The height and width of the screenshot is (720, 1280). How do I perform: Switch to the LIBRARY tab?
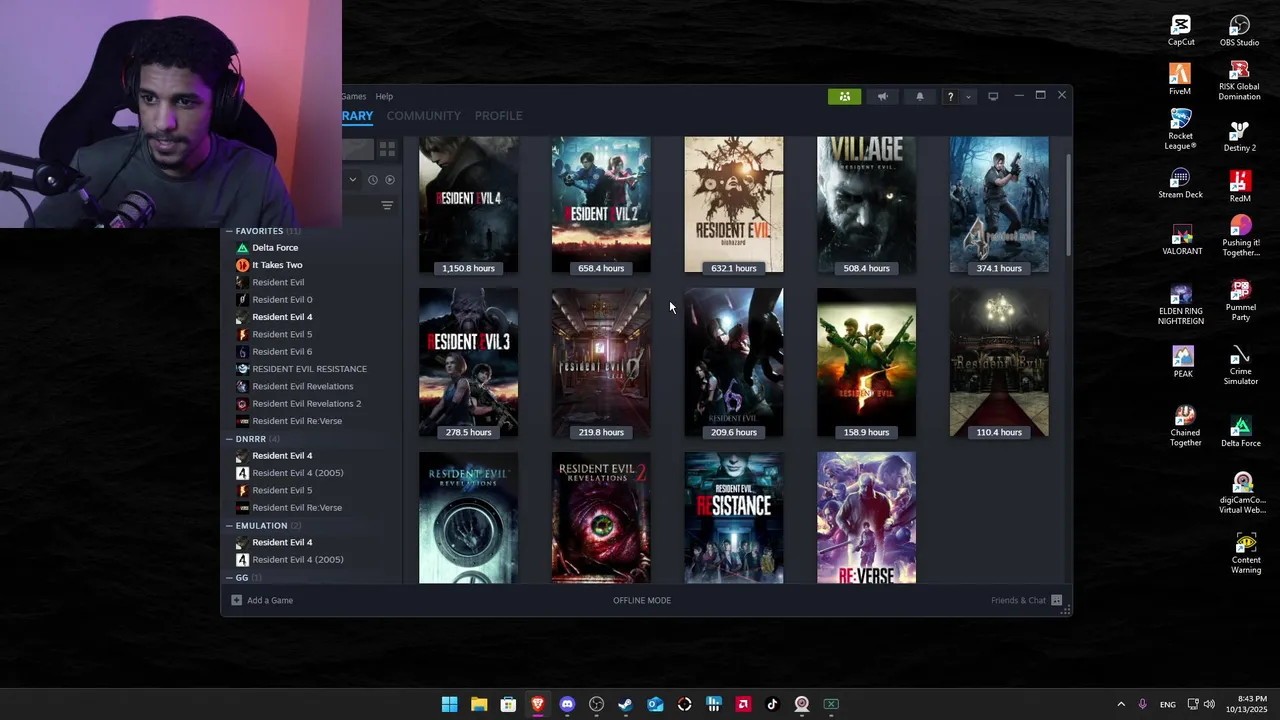(357, 116)
